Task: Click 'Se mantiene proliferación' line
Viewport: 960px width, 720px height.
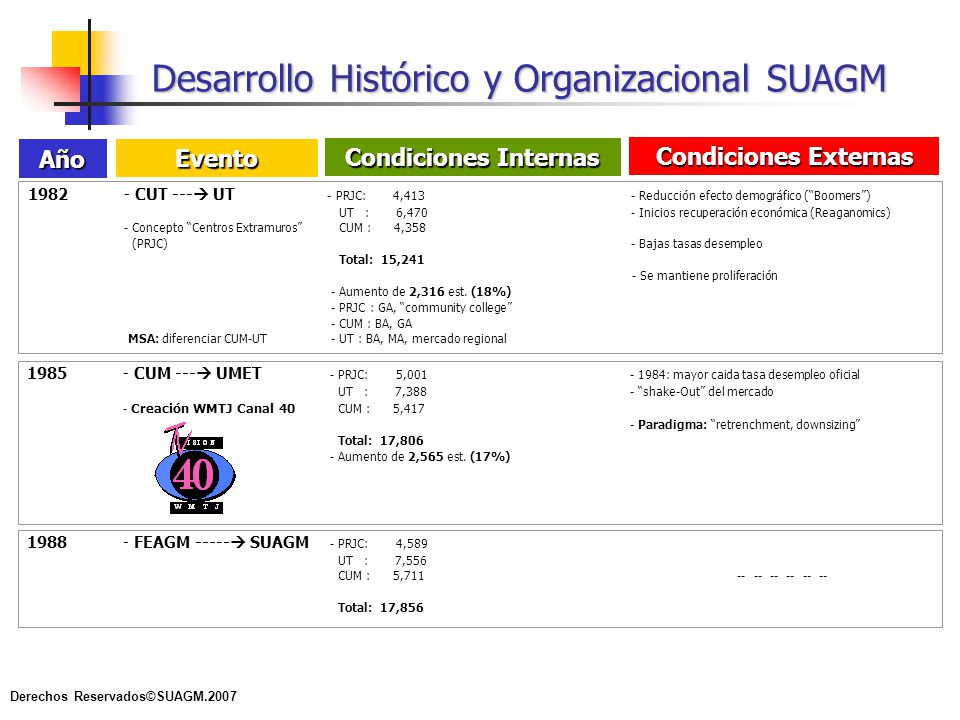Action: pos(705,276)
